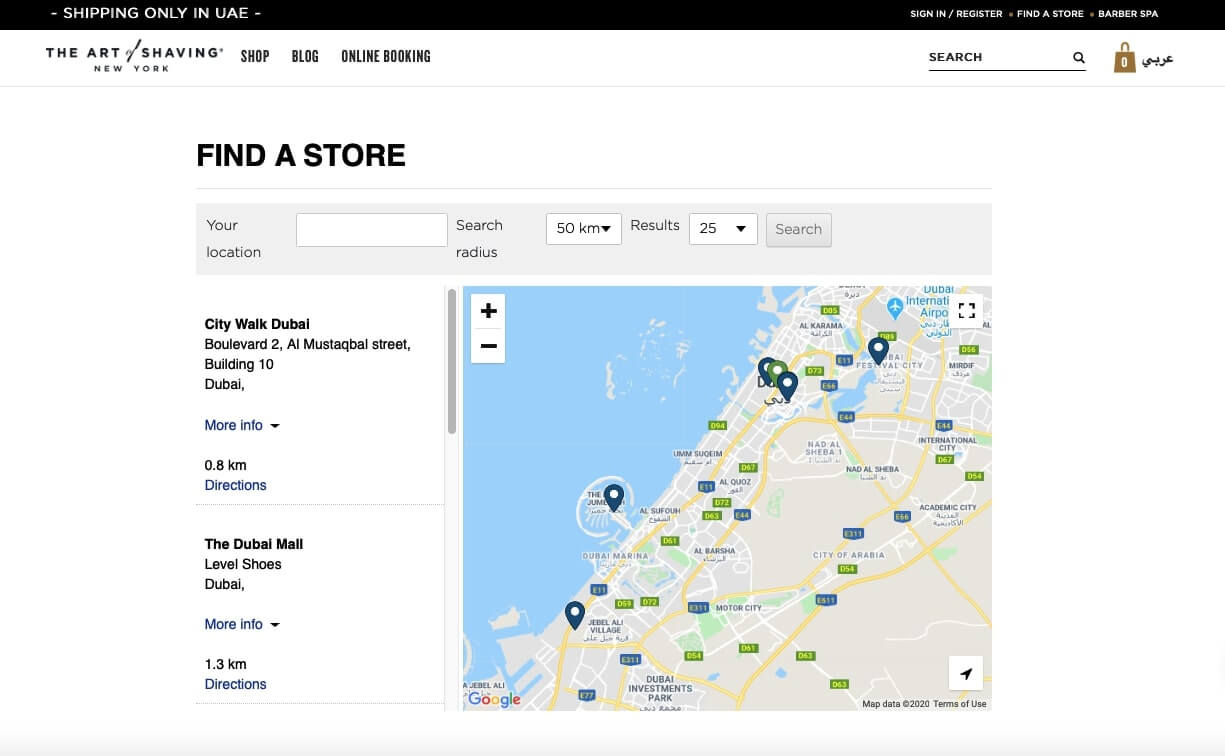Click the Building 10 address line
The image size is (1225, 756).
(239, 364)
